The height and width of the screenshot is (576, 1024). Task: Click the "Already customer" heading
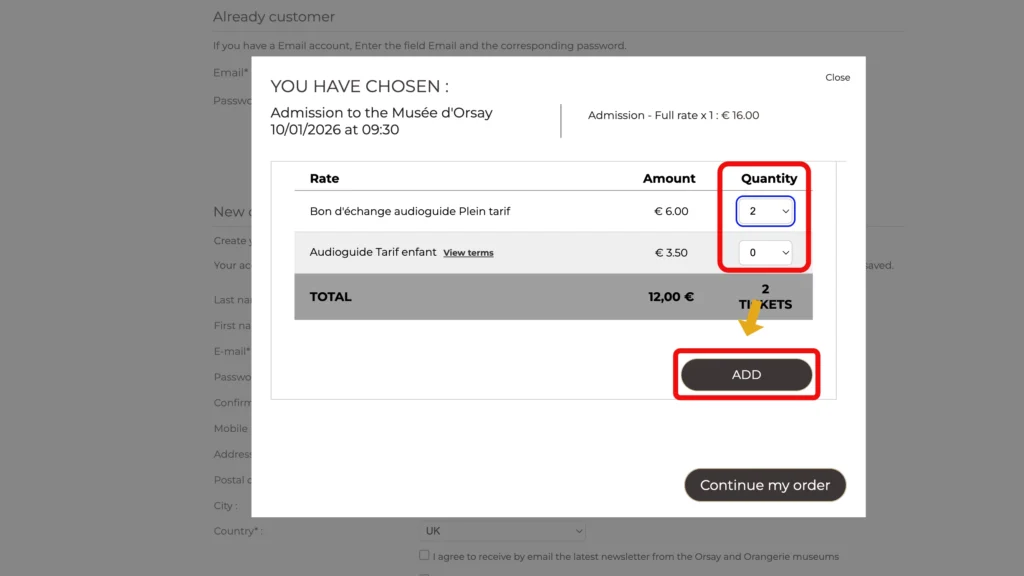[x=274, y=17]
